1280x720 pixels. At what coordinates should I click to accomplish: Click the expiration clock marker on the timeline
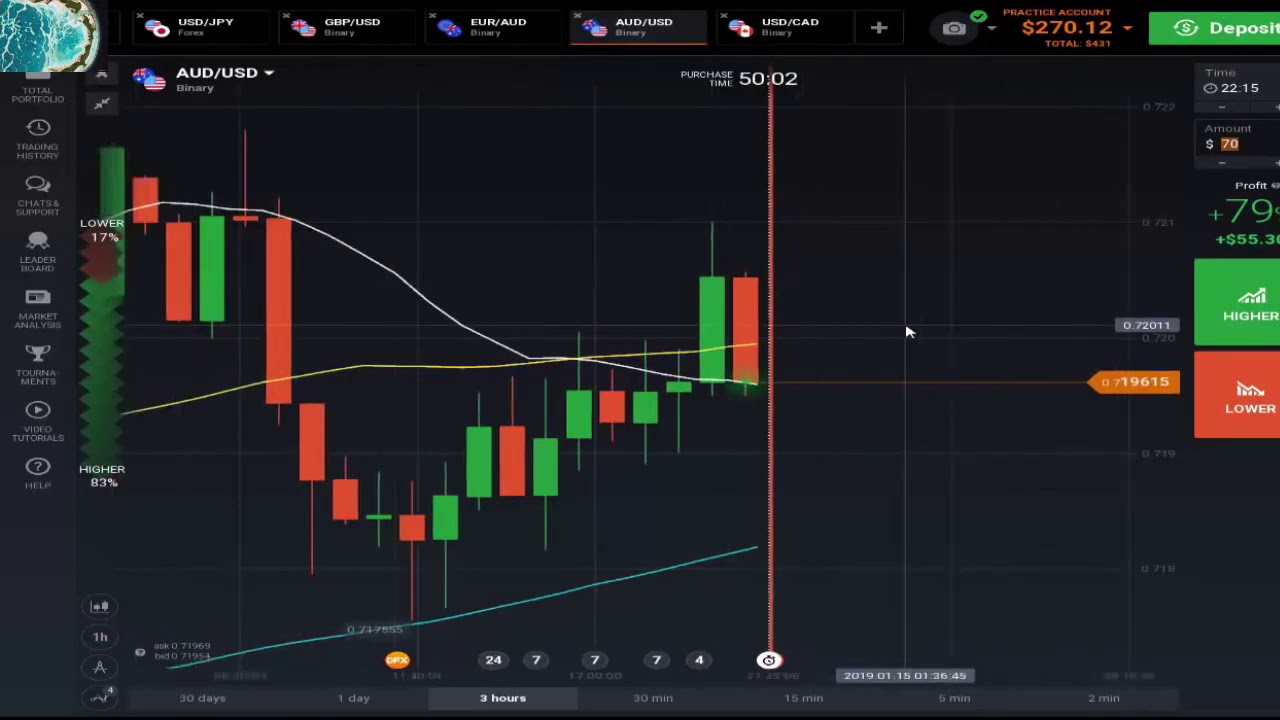[769, 660]
